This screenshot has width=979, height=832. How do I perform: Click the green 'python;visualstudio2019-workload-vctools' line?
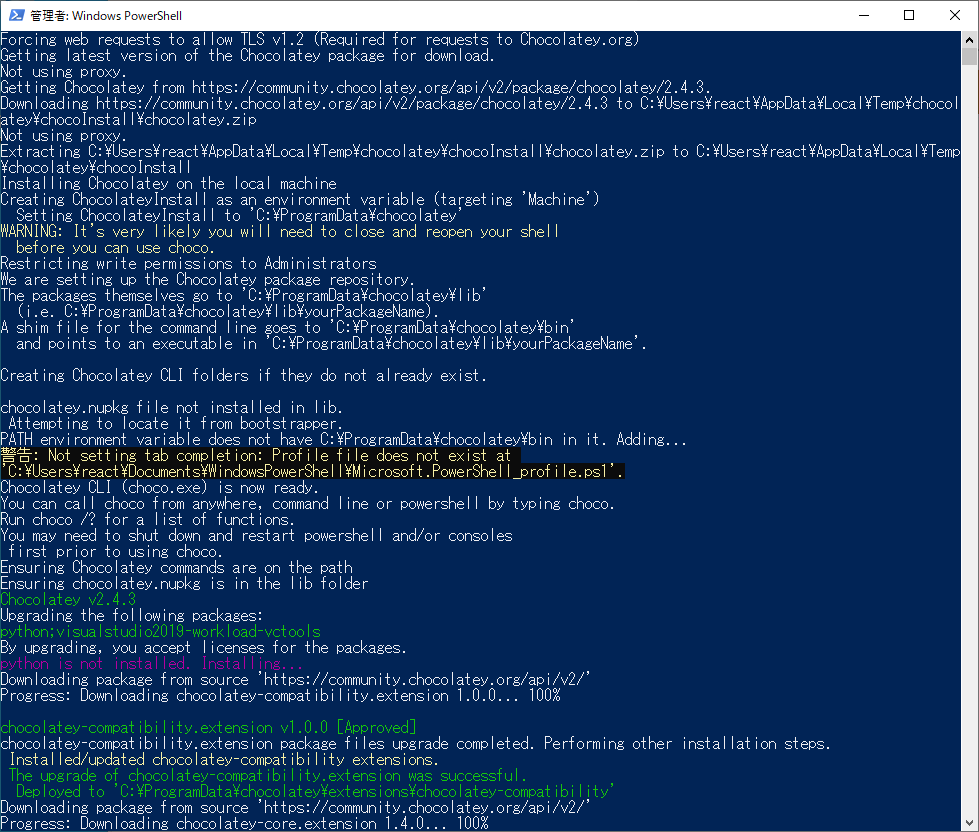tap(160, 632)
